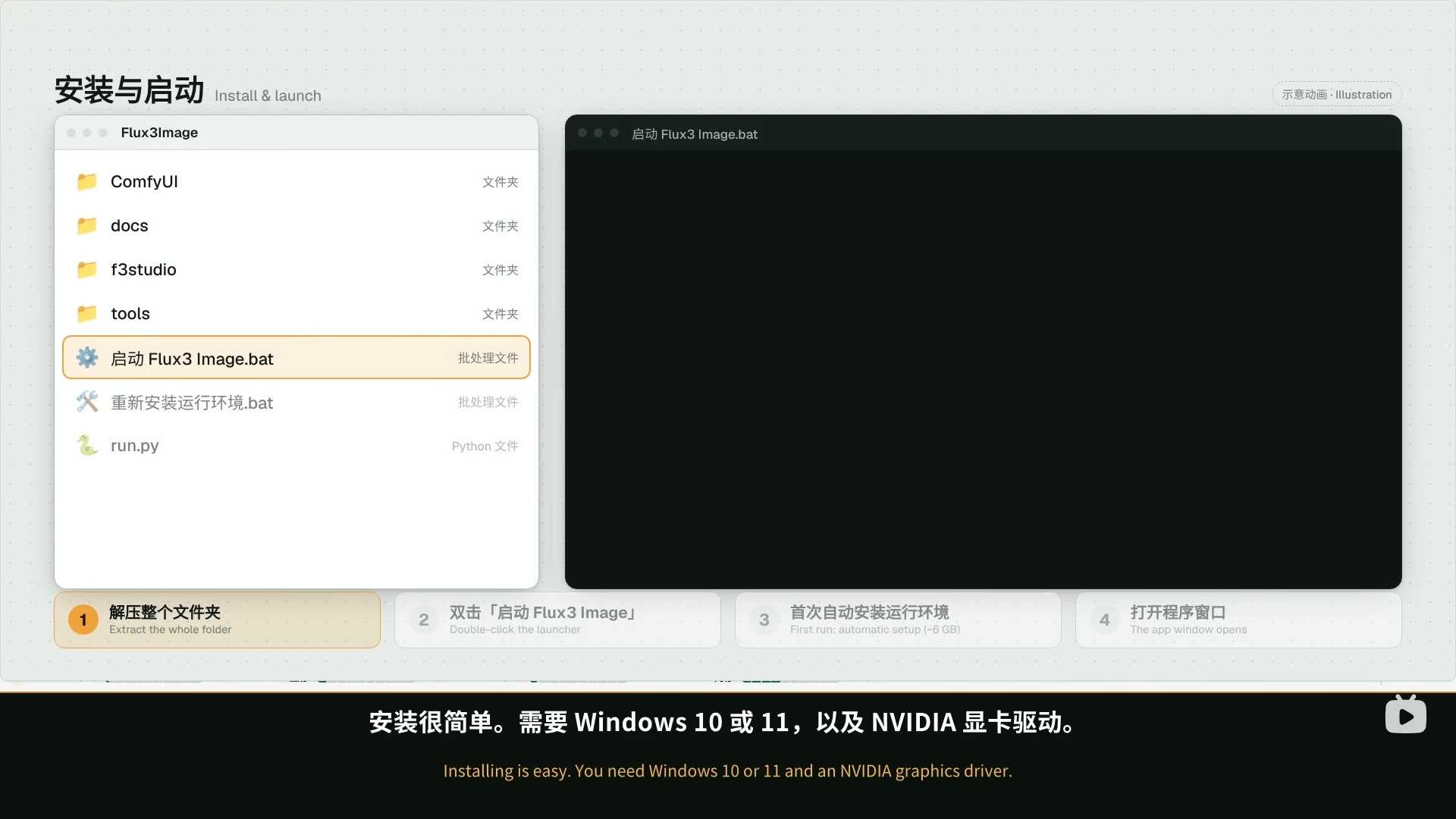Click the Flux3Image window title
Viewport: 1456px width, 819px height.
[159, 133]
